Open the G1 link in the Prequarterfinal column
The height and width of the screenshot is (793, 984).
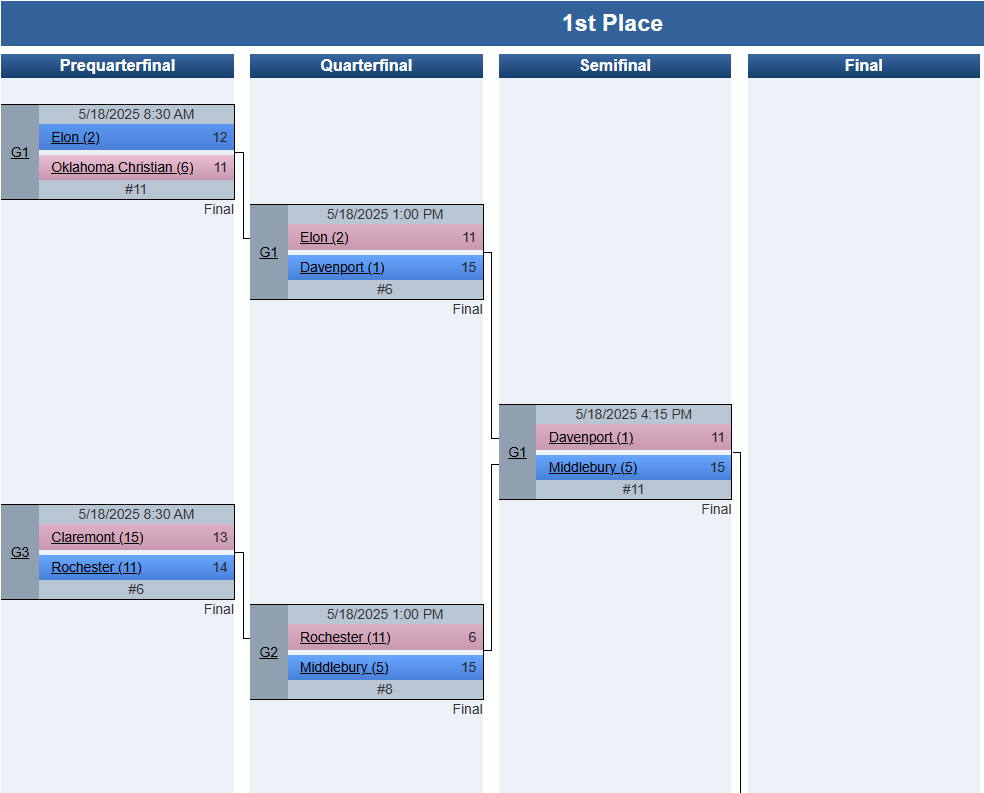pyautogui.click(x=20, y=152)
